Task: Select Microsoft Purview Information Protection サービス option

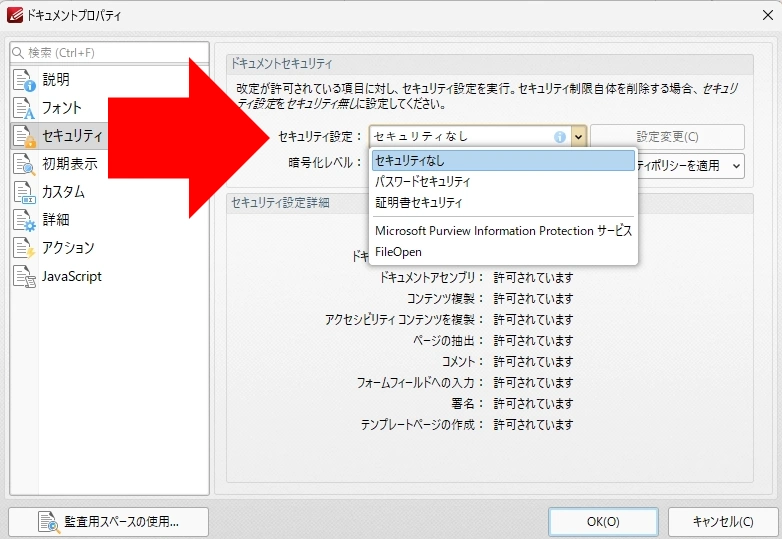Action: [x=503, y=230]
